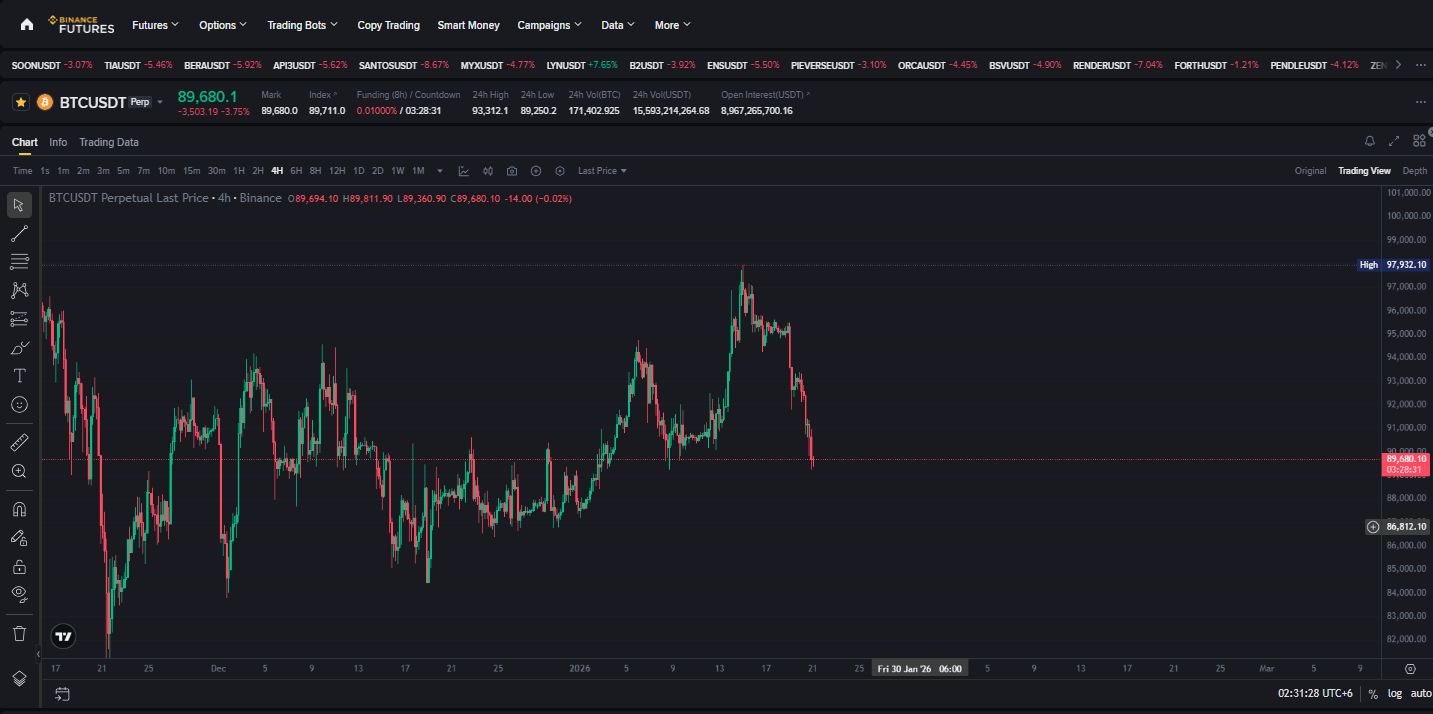The width and height of the screenshot is (1433, 714).
Task: Click the plus icon beside 86,812.10
Action: [1373, 527]
